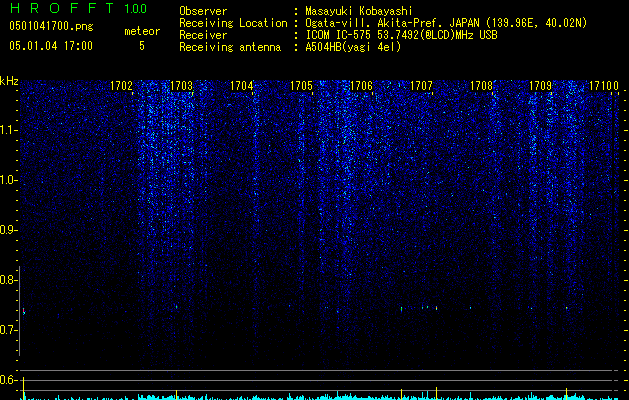This screenshot has width=629, height=400.
Task: Click the Observer label
Action: [203, 11]
